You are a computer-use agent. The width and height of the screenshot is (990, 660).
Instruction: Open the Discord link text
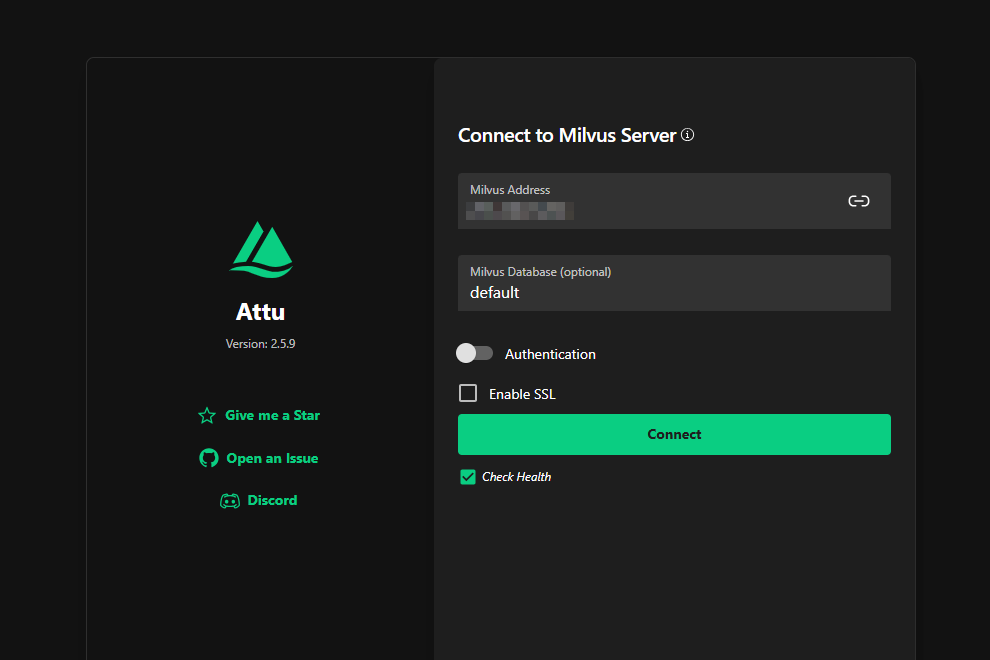[x=272, y=500]
